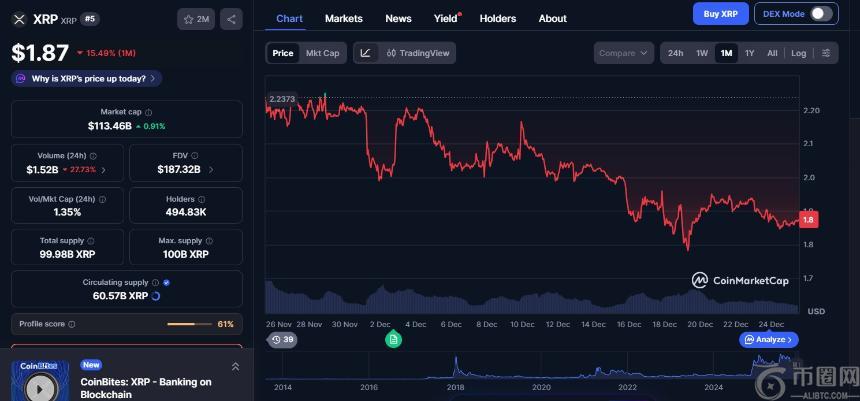Screen dimensions: 860x401
Task: Click info icon beside Circulating supply
Action: point(156,283)
